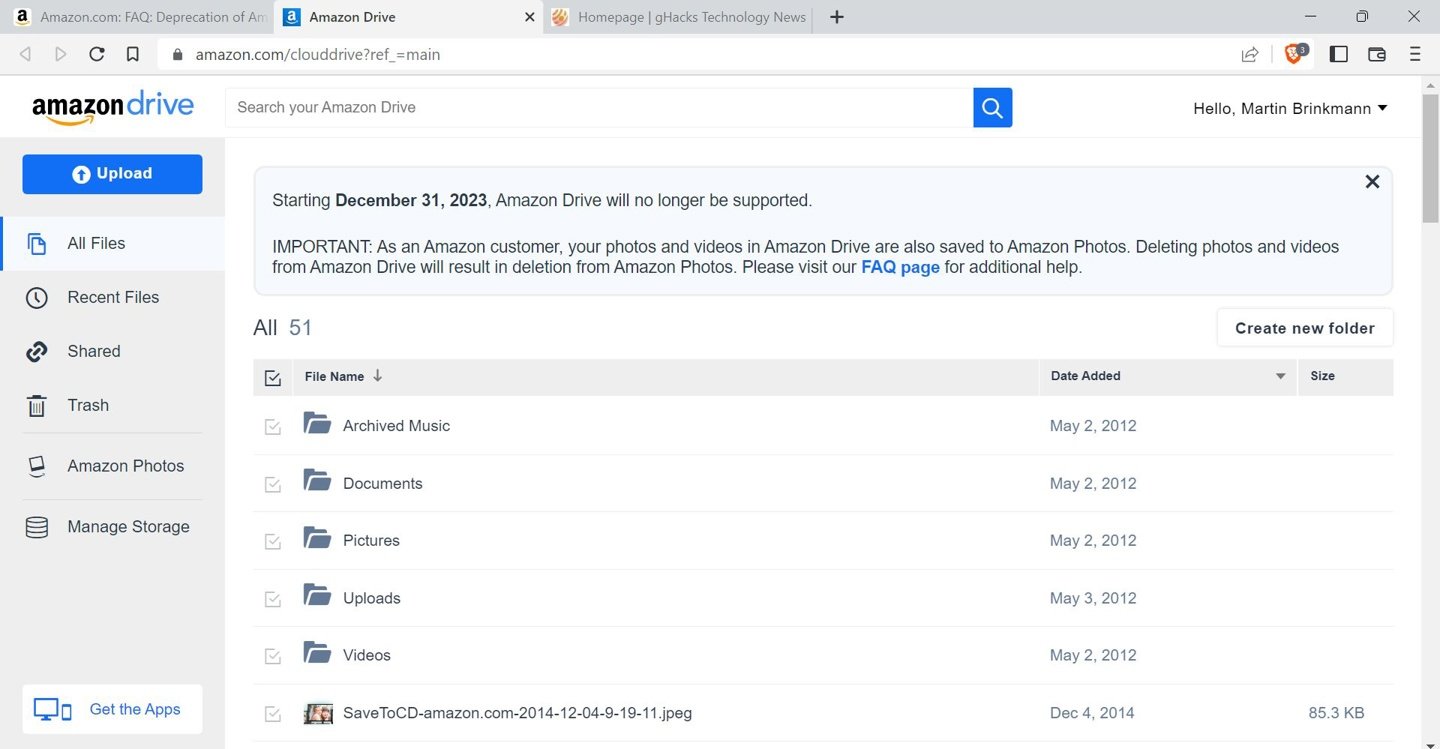Check the select-all box in the header row
Viewport: 1440px width, 749px height.
(x=272, y=377)
